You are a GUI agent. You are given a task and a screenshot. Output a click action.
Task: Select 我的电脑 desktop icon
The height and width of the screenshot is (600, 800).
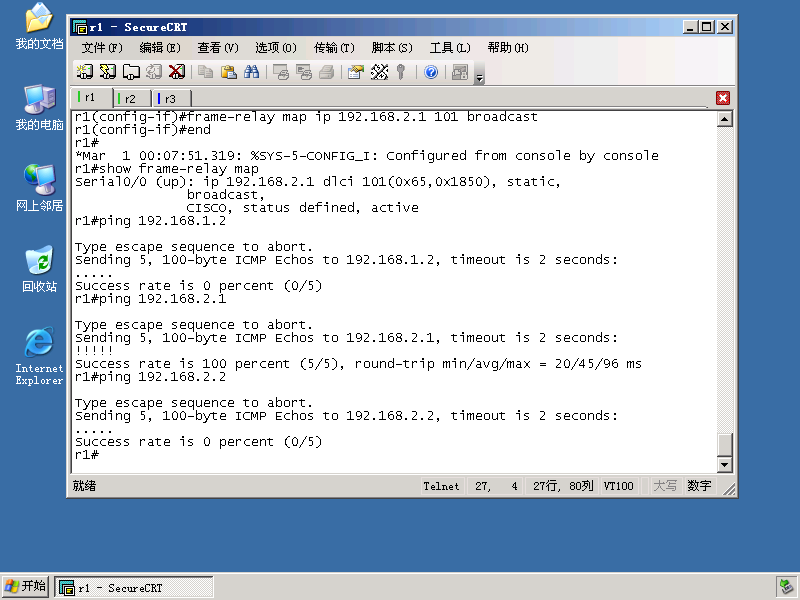click(x=39, y=108)
